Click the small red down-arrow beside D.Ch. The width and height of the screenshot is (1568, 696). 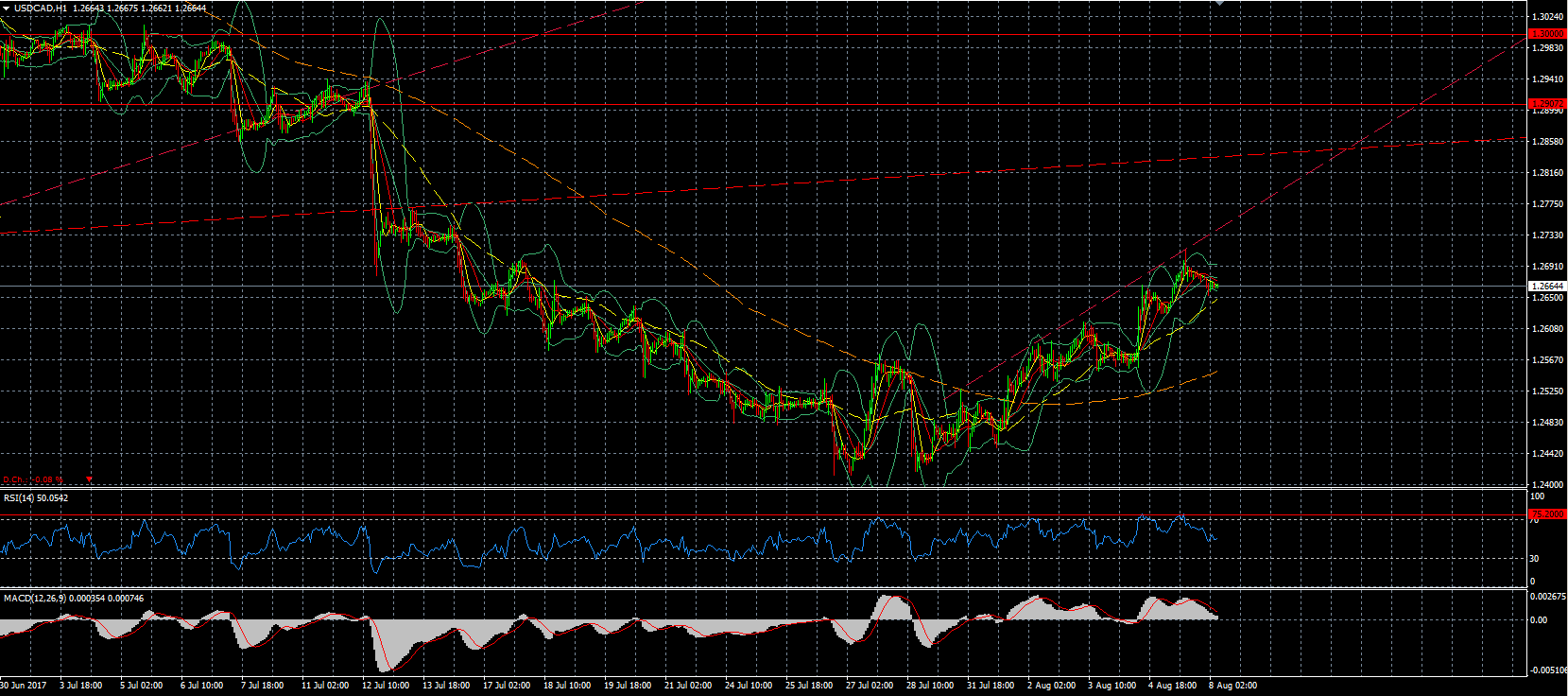90,479
